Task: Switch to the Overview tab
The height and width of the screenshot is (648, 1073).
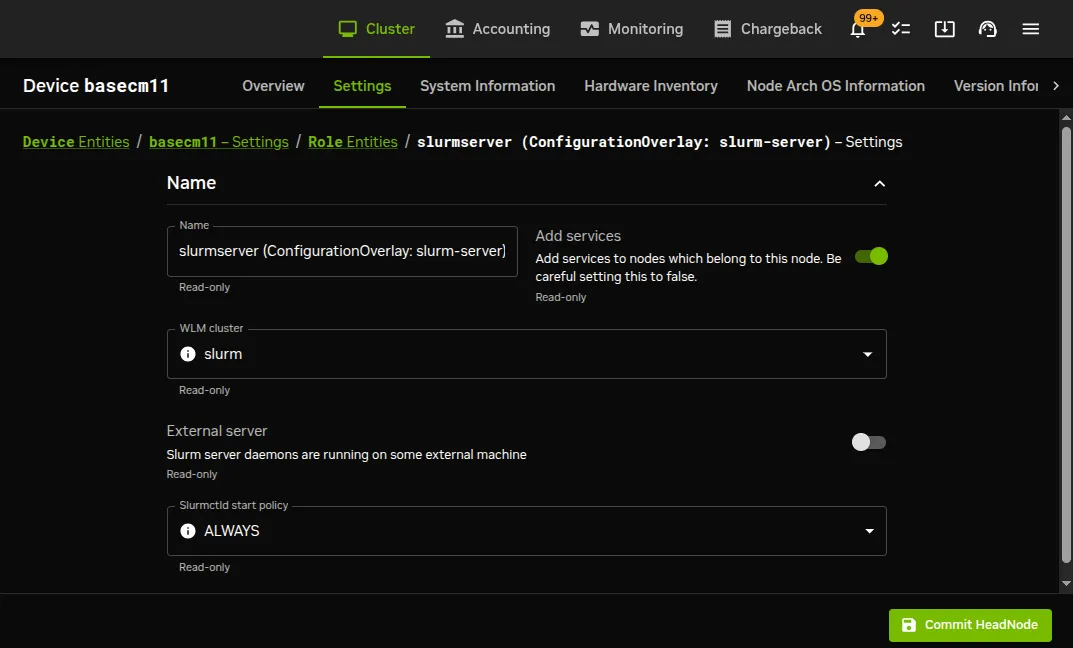Action: click(273, 86)
